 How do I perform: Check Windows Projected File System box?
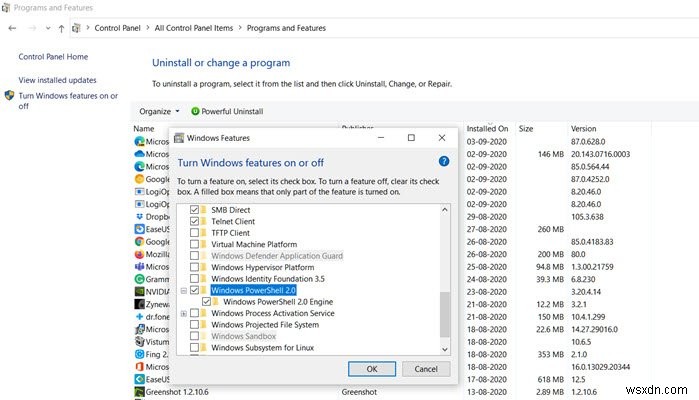[x=194, y=325]
